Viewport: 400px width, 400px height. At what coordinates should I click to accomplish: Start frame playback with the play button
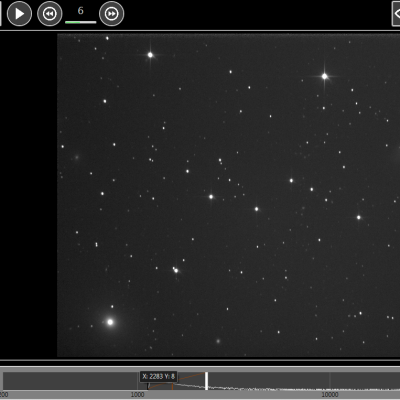[19, 14]
